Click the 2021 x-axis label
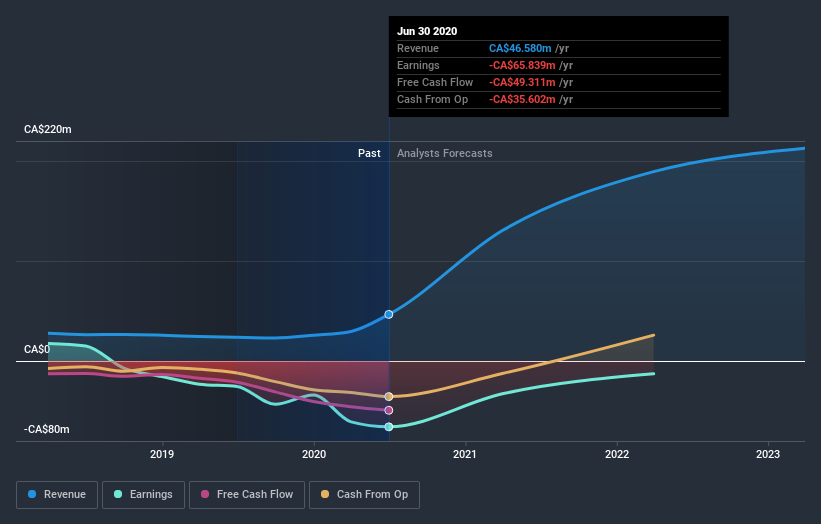Screen dimensions: 821x524 coord(464,454)
